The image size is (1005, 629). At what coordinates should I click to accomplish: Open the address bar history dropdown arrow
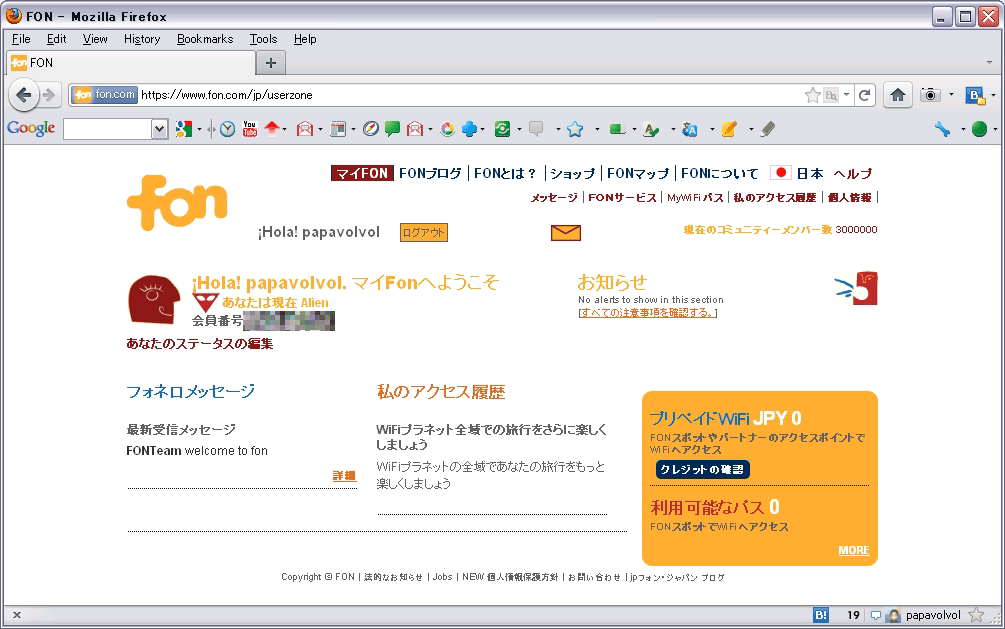click(847, 95)
